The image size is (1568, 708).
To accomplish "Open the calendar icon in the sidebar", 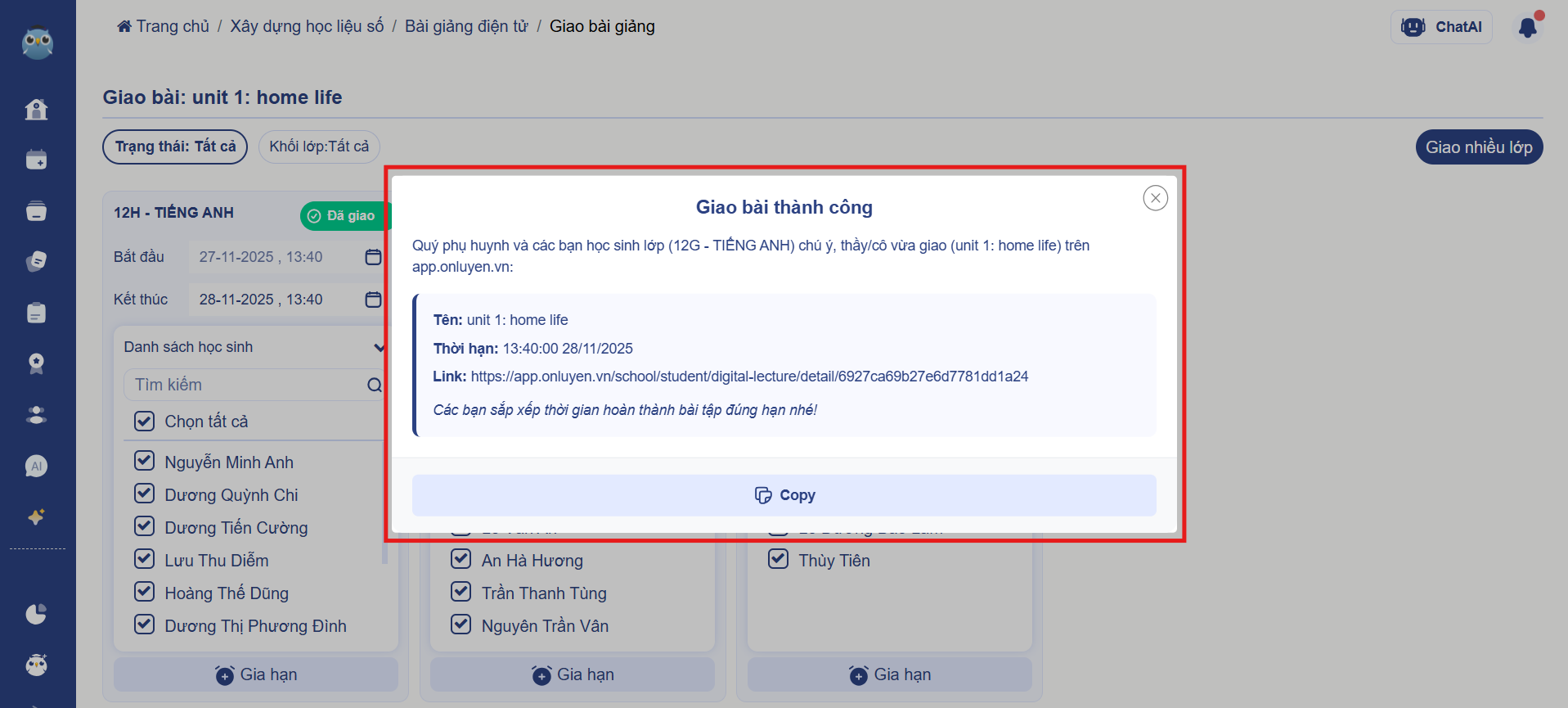I will [37, 160].
